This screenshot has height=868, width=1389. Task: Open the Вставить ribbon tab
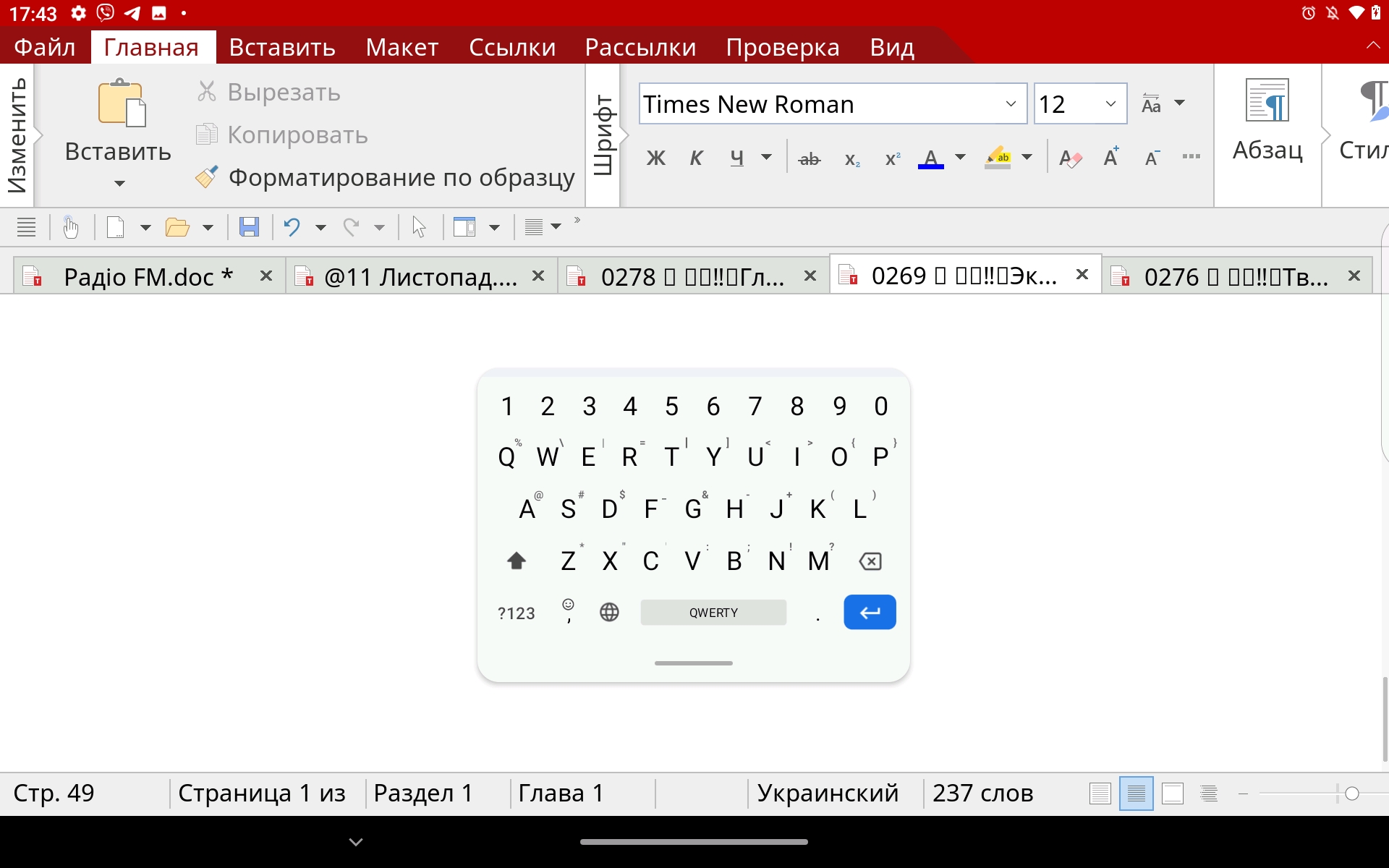281,47
